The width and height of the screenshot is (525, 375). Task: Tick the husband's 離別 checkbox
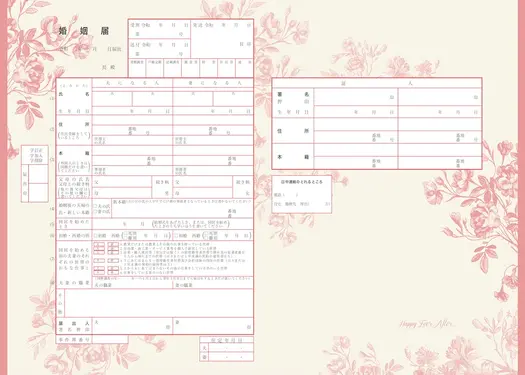tap(125, 238)
